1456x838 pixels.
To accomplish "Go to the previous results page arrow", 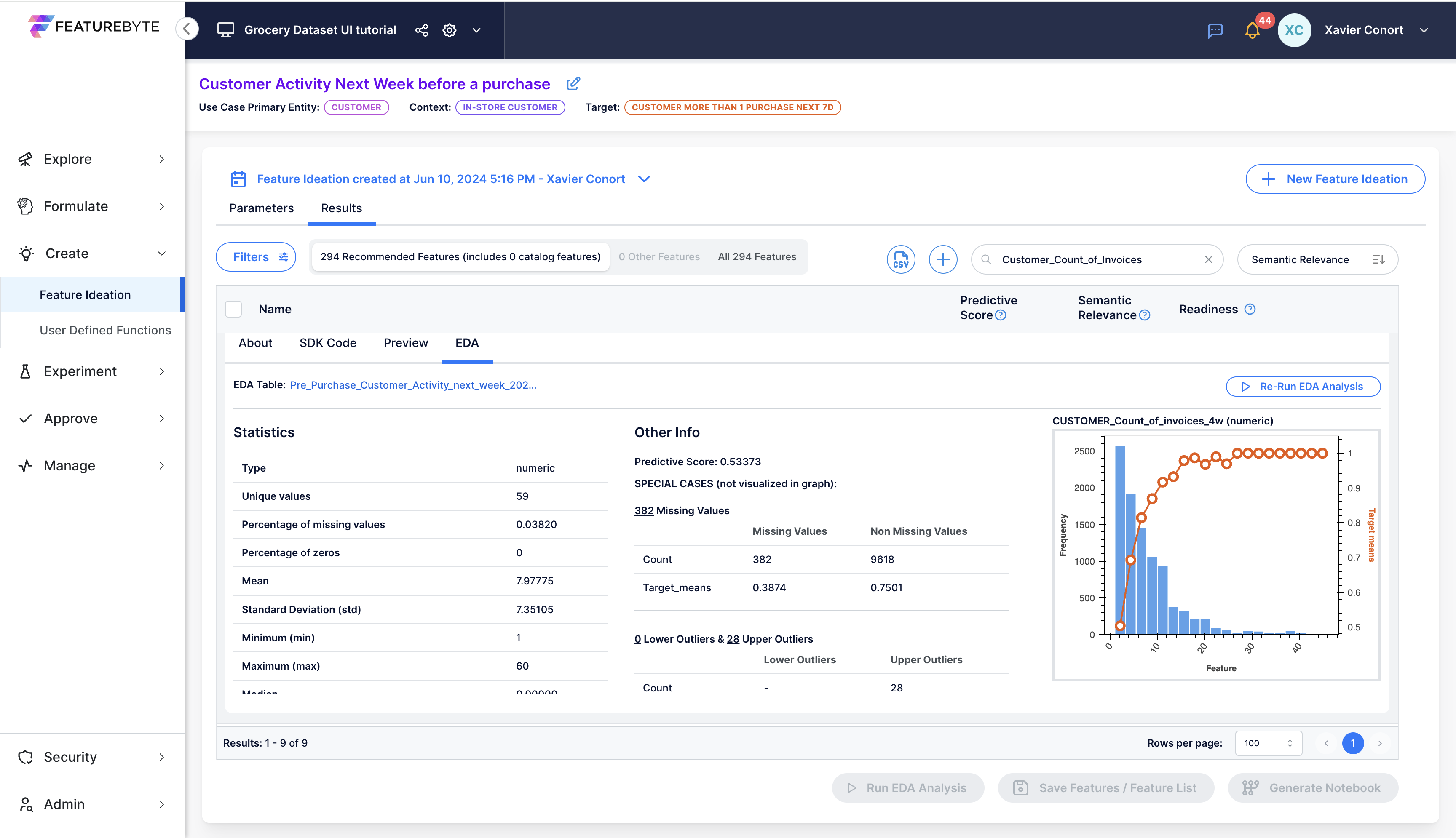I will (x=1326, y=743).
